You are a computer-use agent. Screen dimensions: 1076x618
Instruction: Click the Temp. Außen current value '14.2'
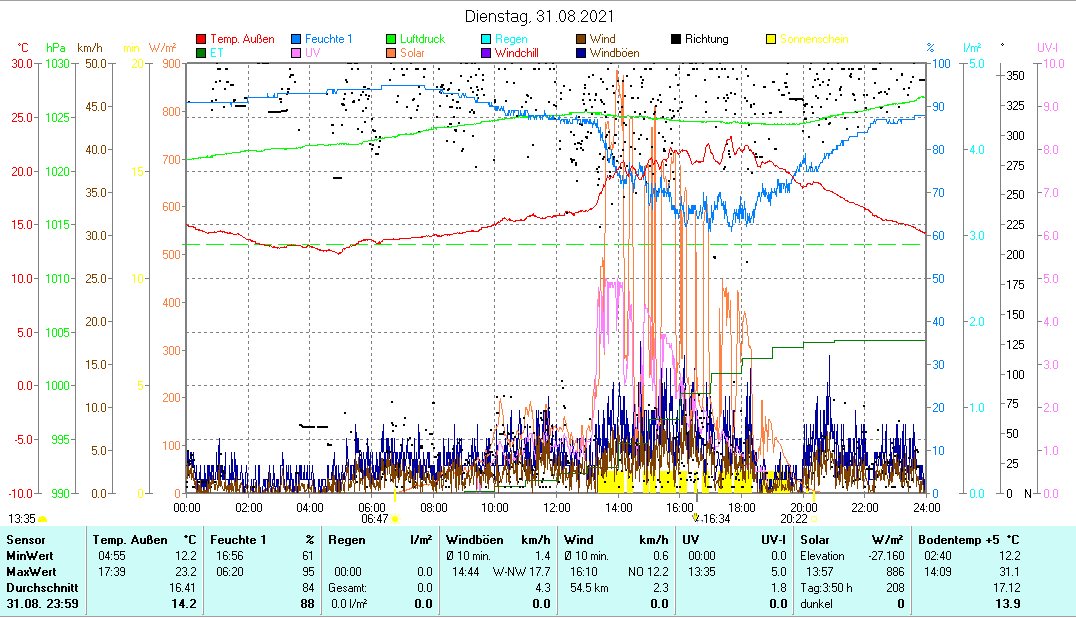point(184,604)
